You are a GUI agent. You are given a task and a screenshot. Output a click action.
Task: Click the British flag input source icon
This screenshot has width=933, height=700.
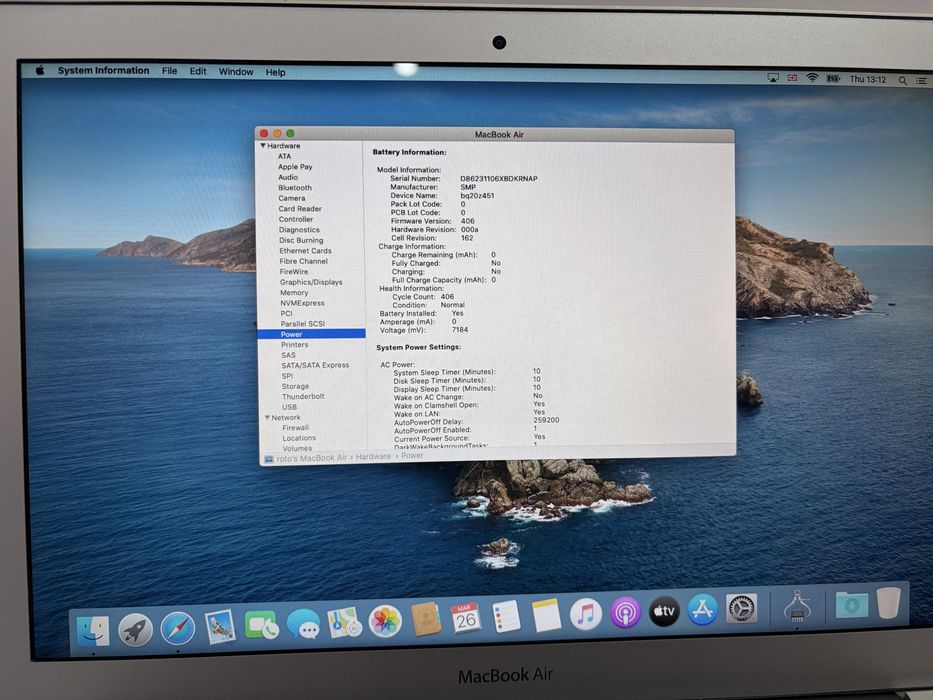coord(792,78)
